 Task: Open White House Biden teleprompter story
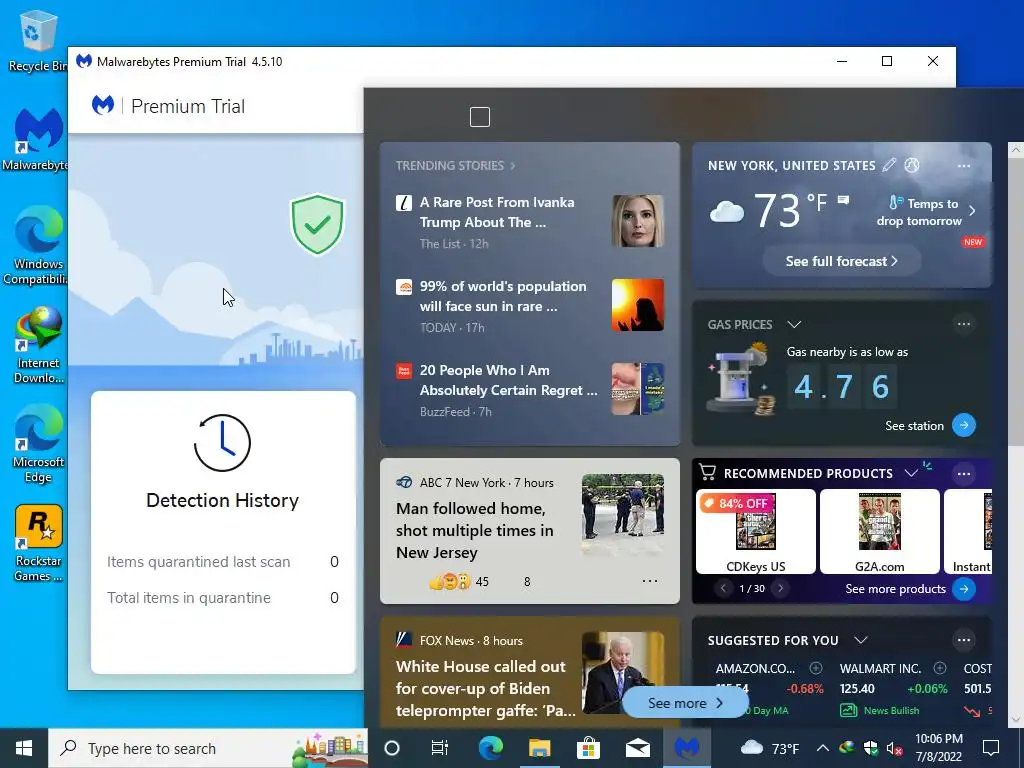[485, 688]
